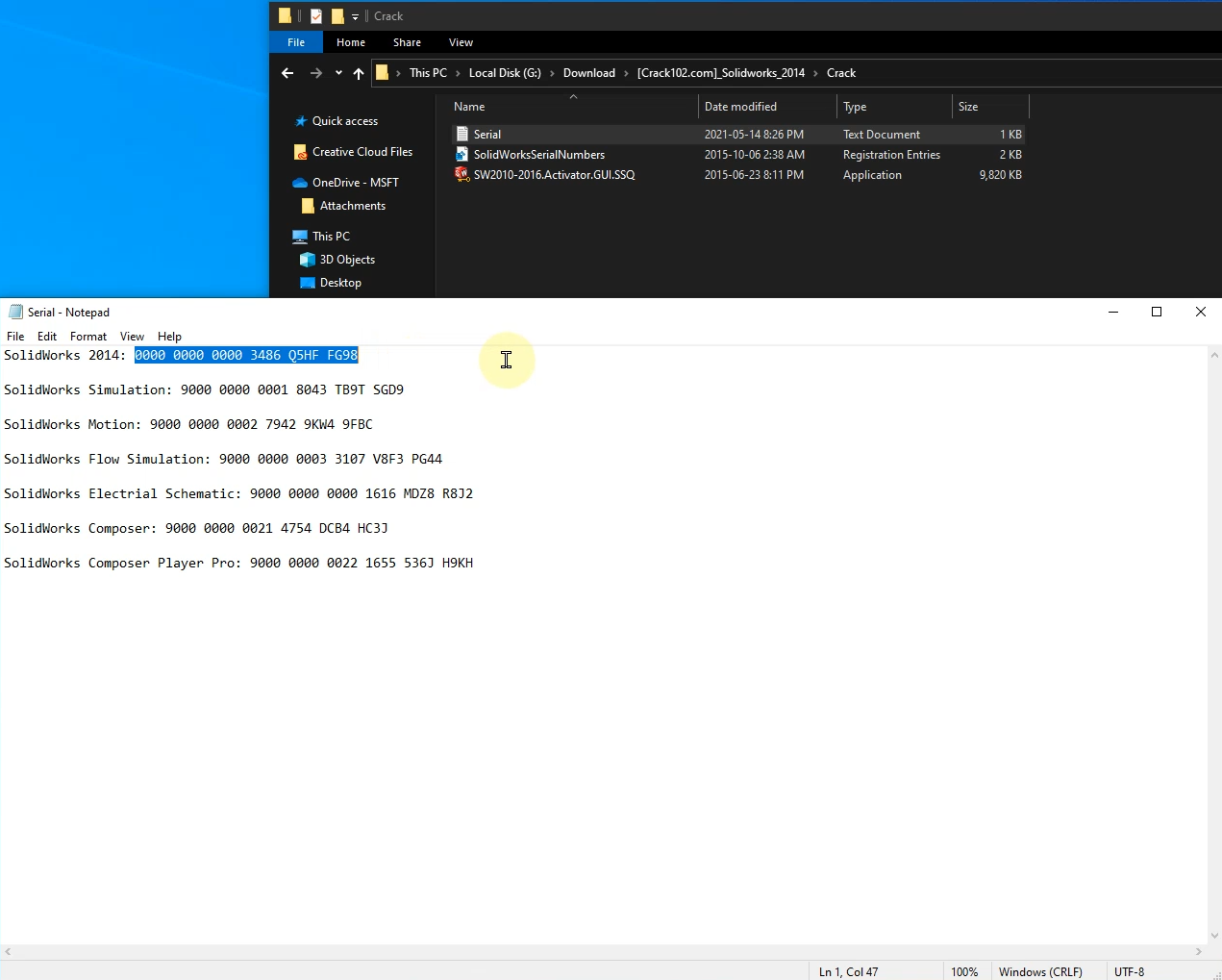The width and height of the screenshot is (1222, 980).
Task: Click the Notepad vertical scrollbar down arrow
Action: pyautogui.click(x=1214, y=935)
